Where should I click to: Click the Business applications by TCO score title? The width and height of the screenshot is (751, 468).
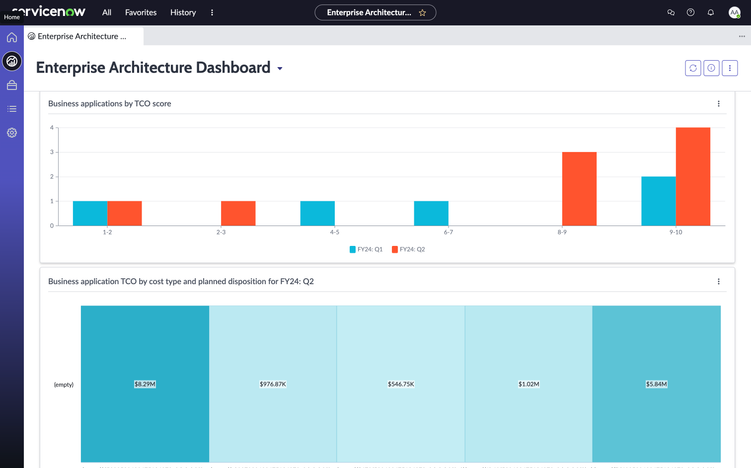coord(110,103)
